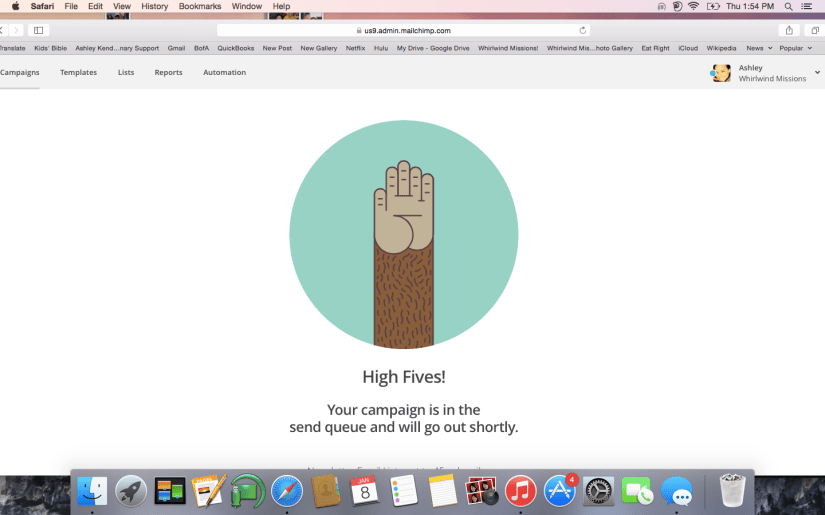The width and height of the screenshot is (825, 515).
Task: Go forward with Safari forward arrow
Action: click(x=16, y=31)
